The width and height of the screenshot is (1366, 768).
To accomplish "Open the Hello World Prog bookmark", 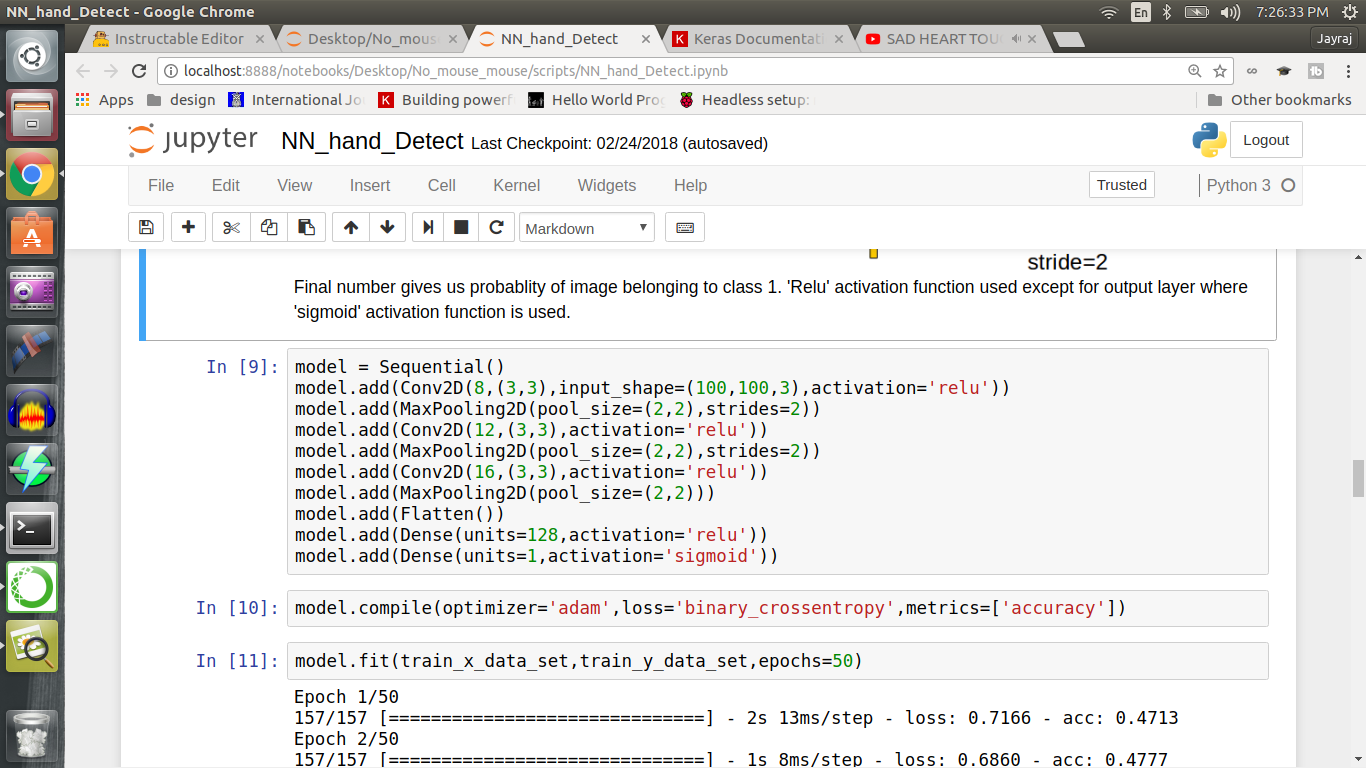I will coord(597,100).
